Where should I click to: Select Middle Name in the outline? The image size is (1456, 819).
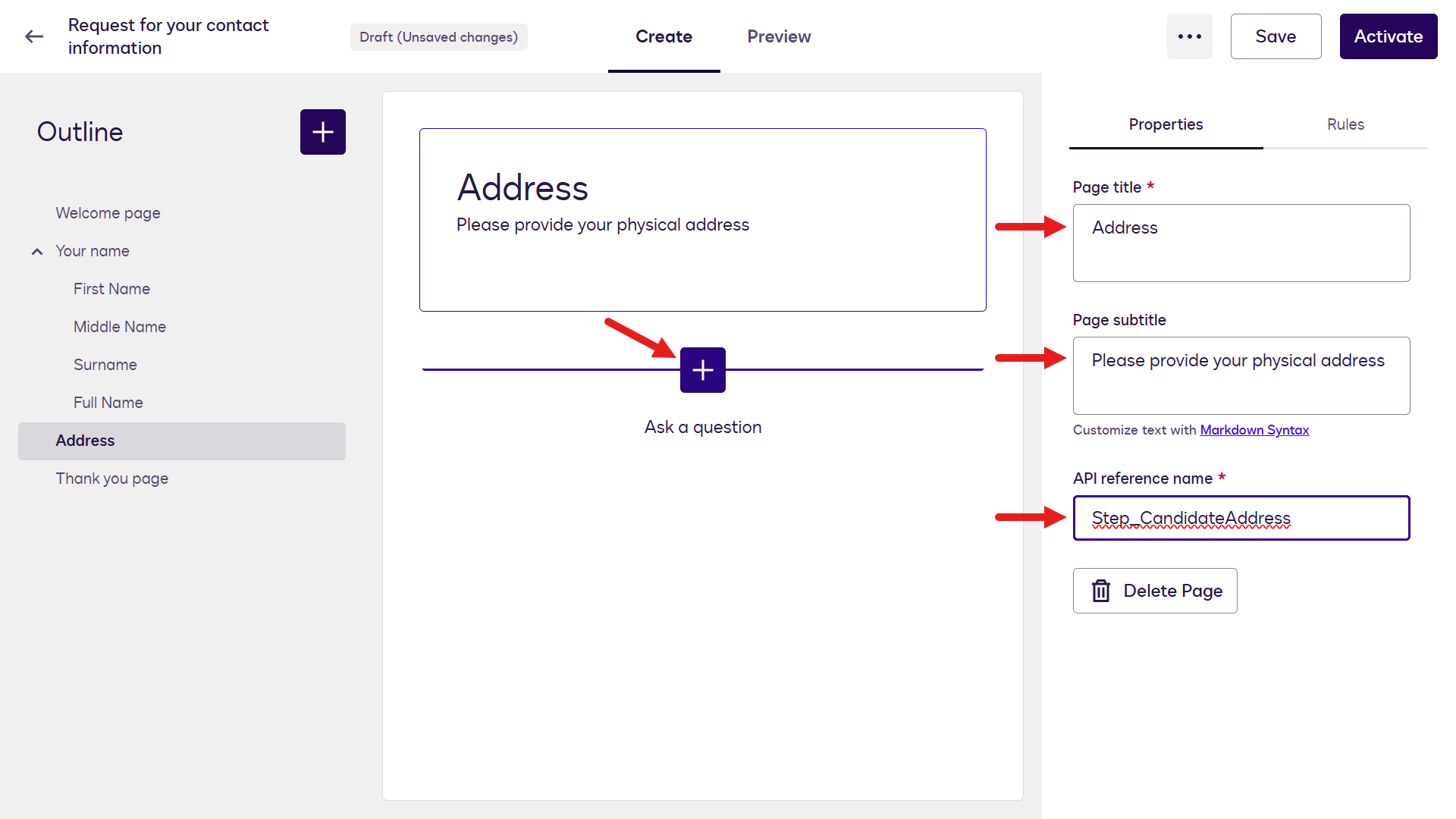(x=120, y=327)
